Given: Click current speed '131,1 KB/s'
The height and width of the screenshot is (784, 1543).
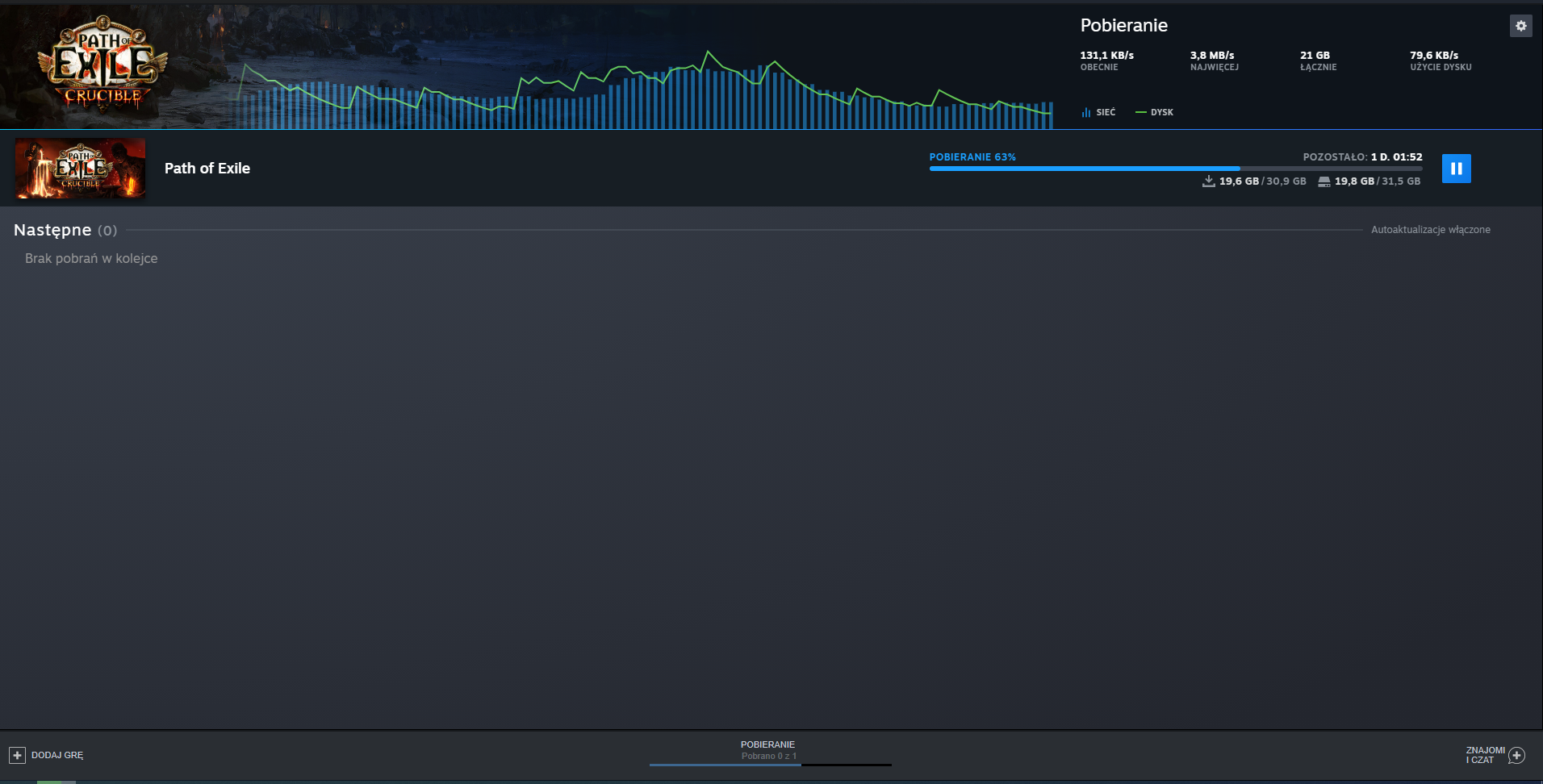Looking at the screenshot, I should [1107, 56].
